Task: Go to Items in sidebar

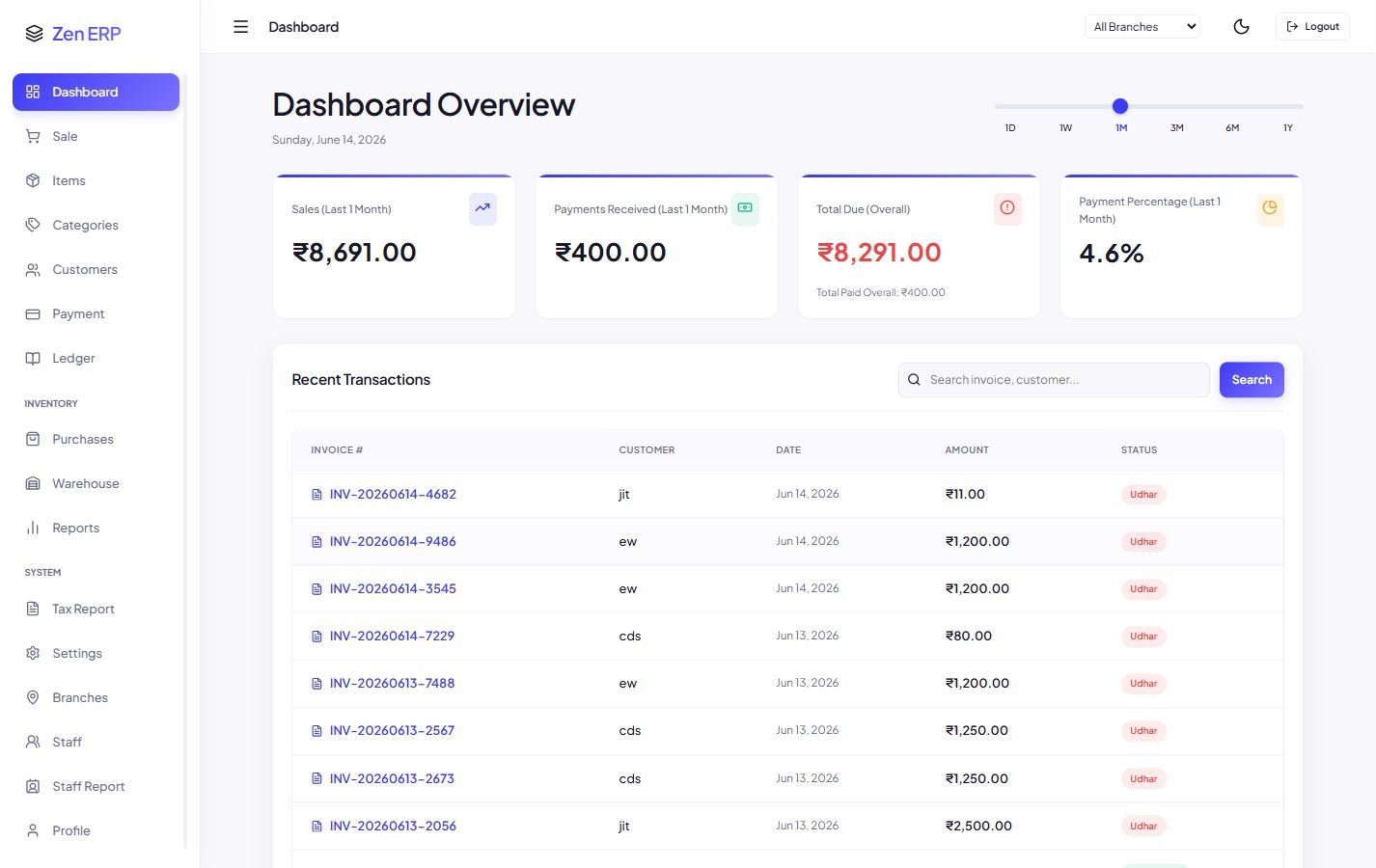Action: [96, 180]
